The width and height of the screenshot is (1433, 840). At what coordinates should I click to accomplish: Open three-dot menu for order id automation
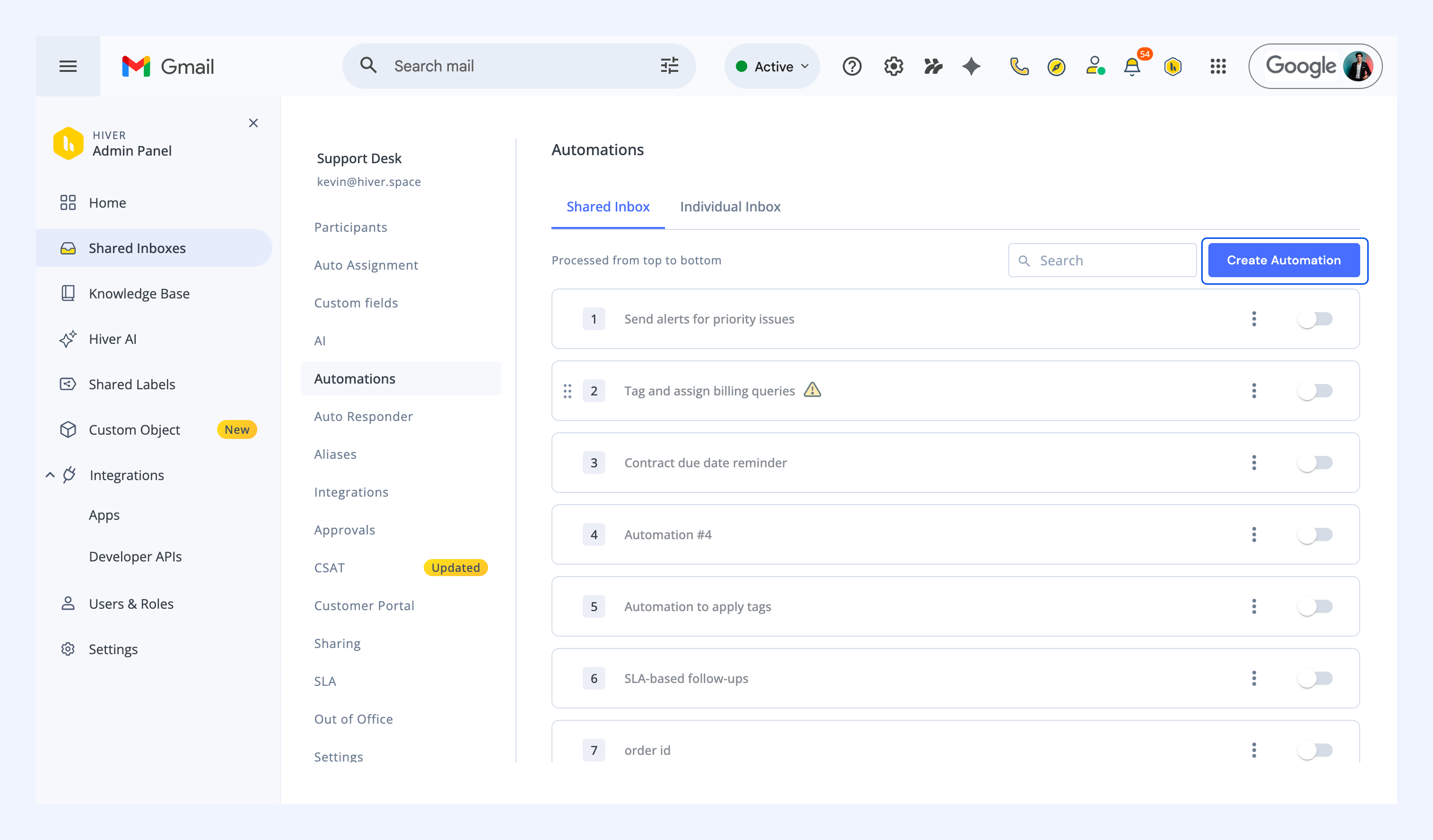pos(1254,750)
